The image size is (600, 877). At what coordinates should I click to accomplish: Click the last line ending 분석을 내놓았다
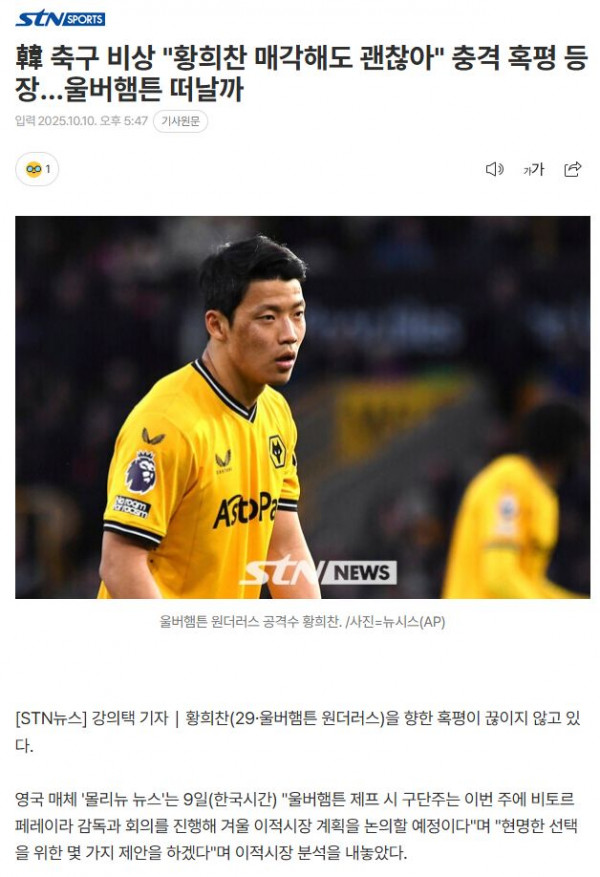tap(211, 853)
